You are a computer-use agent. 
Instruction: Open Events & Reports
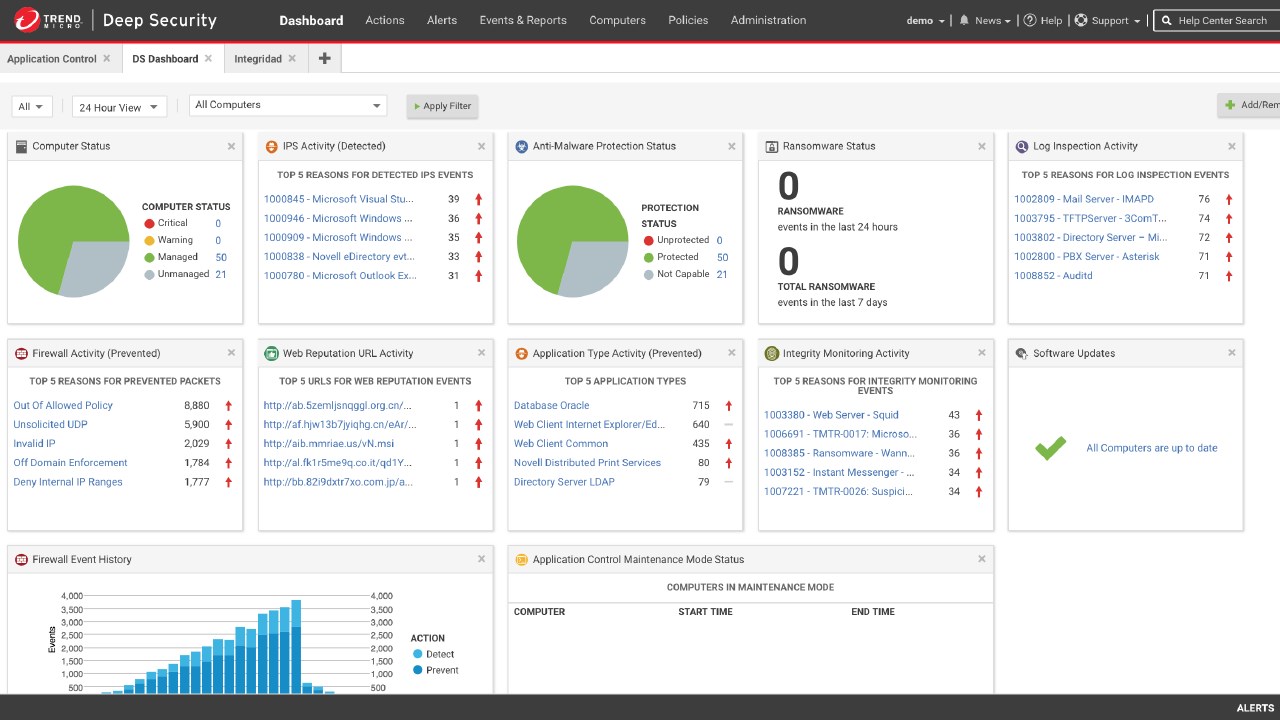point(523,20)
